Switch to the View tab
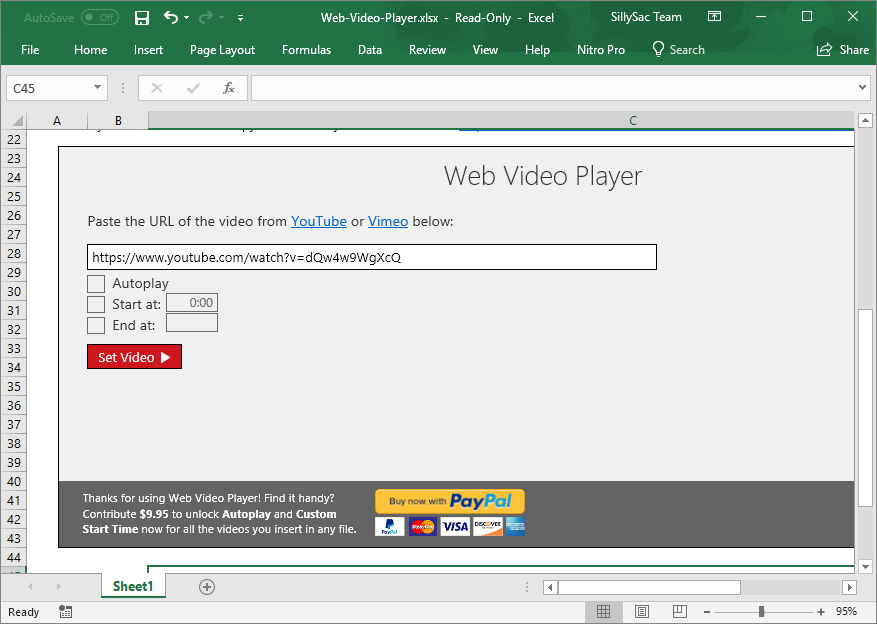This screenshot has width=877, height=624. (x=485, y=50)
